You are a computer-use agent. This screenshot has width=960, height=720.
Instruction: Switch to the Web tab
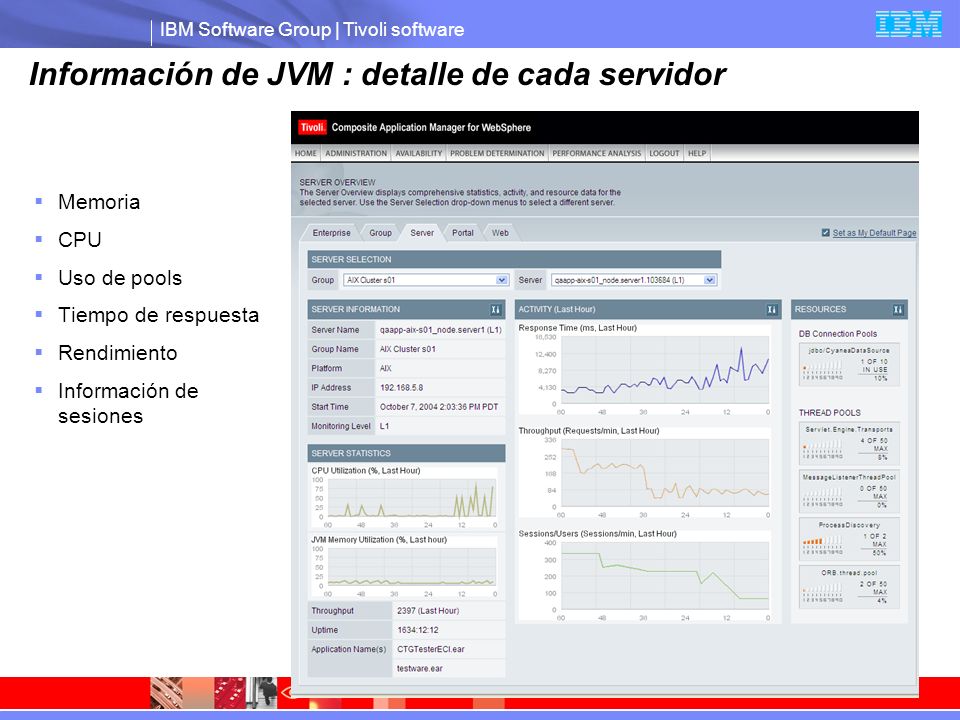point(500,233)
